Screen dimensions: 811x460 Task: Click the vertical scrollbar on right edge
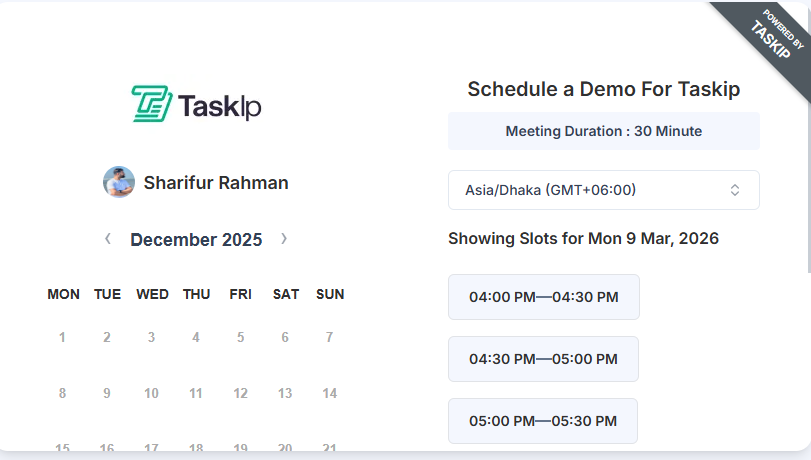point(807,150)
